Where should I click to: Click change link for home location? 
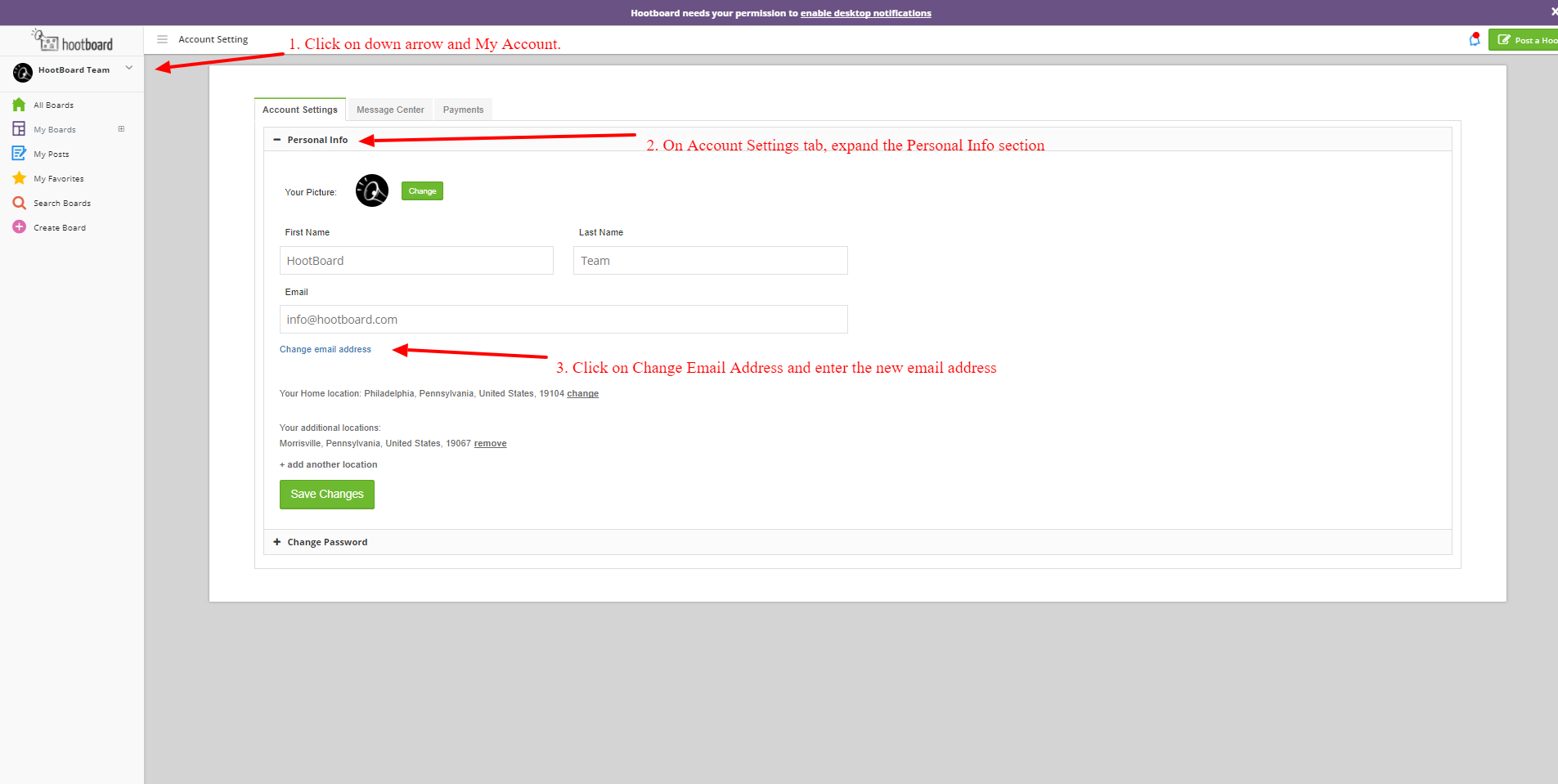tap(583, 393)
